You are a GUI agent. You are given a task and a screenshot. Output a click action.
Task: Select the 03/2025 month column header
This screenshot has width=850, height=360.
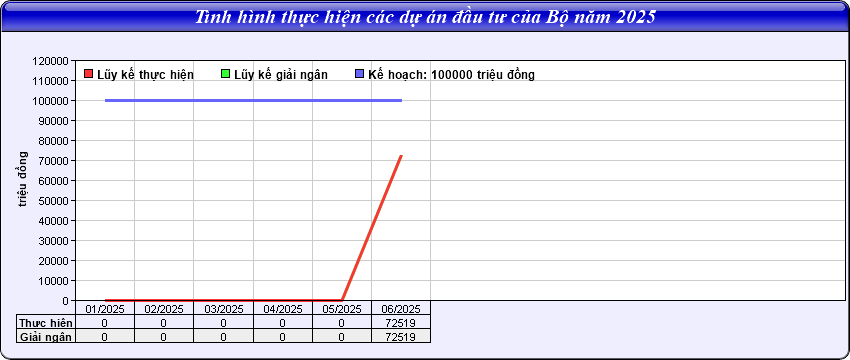(x=223, y=309)
